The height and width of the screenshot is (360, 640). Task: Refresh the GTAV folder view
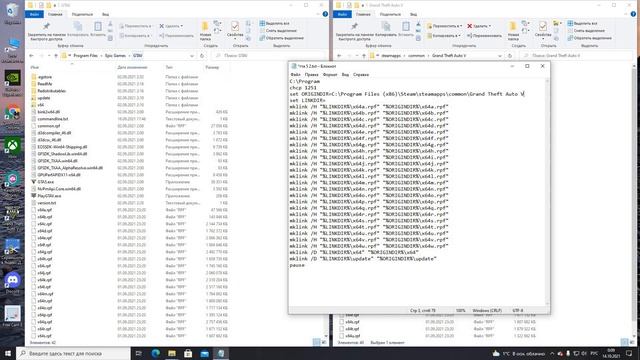202,56
